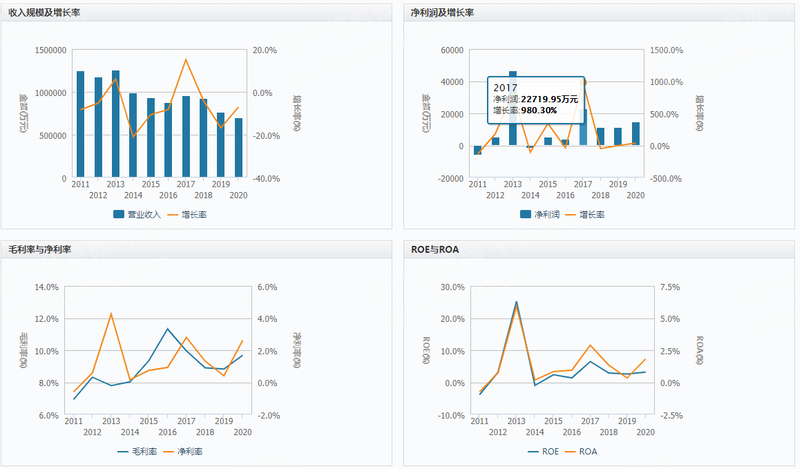Click the 2017 净利率 line point
The width and height of the screenshot is (800, 469).
(x=186, y=337)
